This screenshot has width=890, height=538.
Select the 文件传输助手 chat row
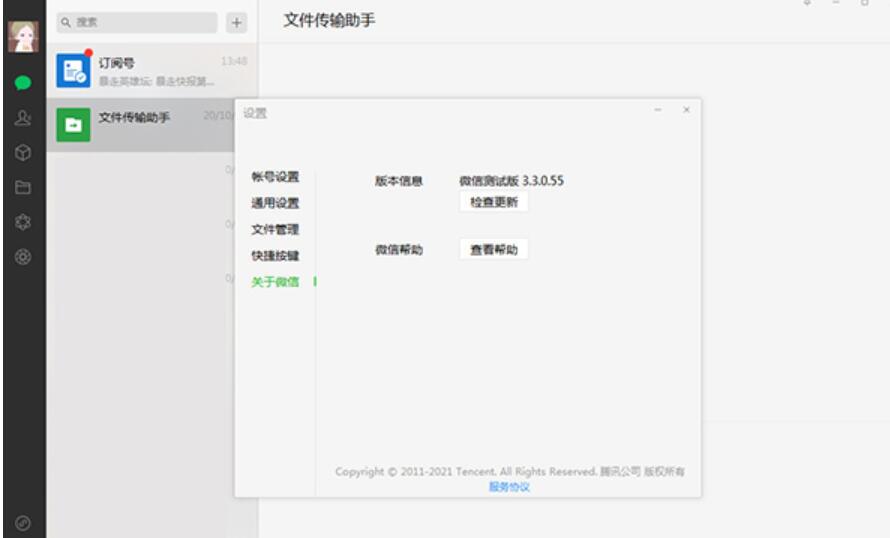coord(141,125)
